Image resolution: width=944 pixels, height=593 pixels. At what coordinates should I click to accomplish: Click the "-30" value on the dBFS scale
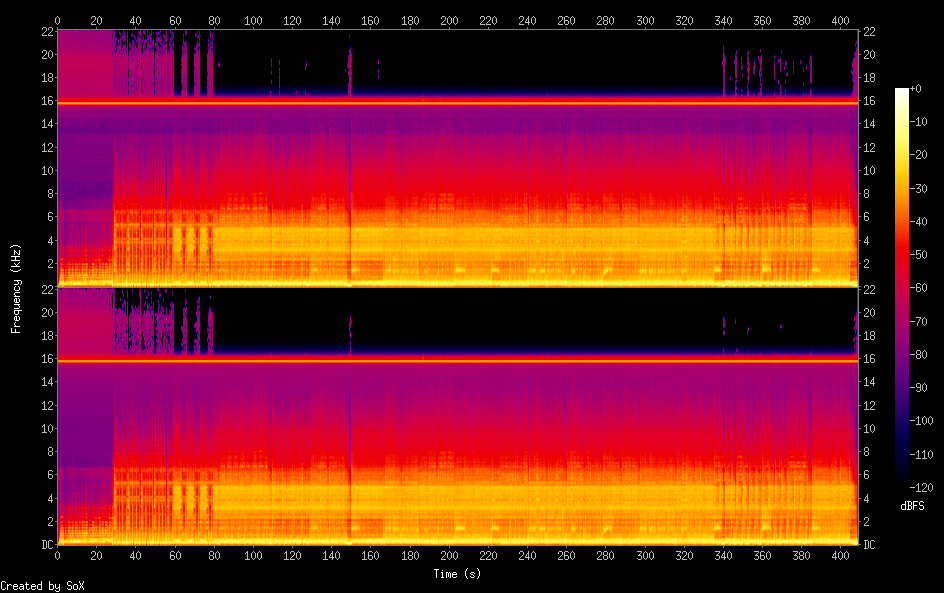(x=918, y=188)
